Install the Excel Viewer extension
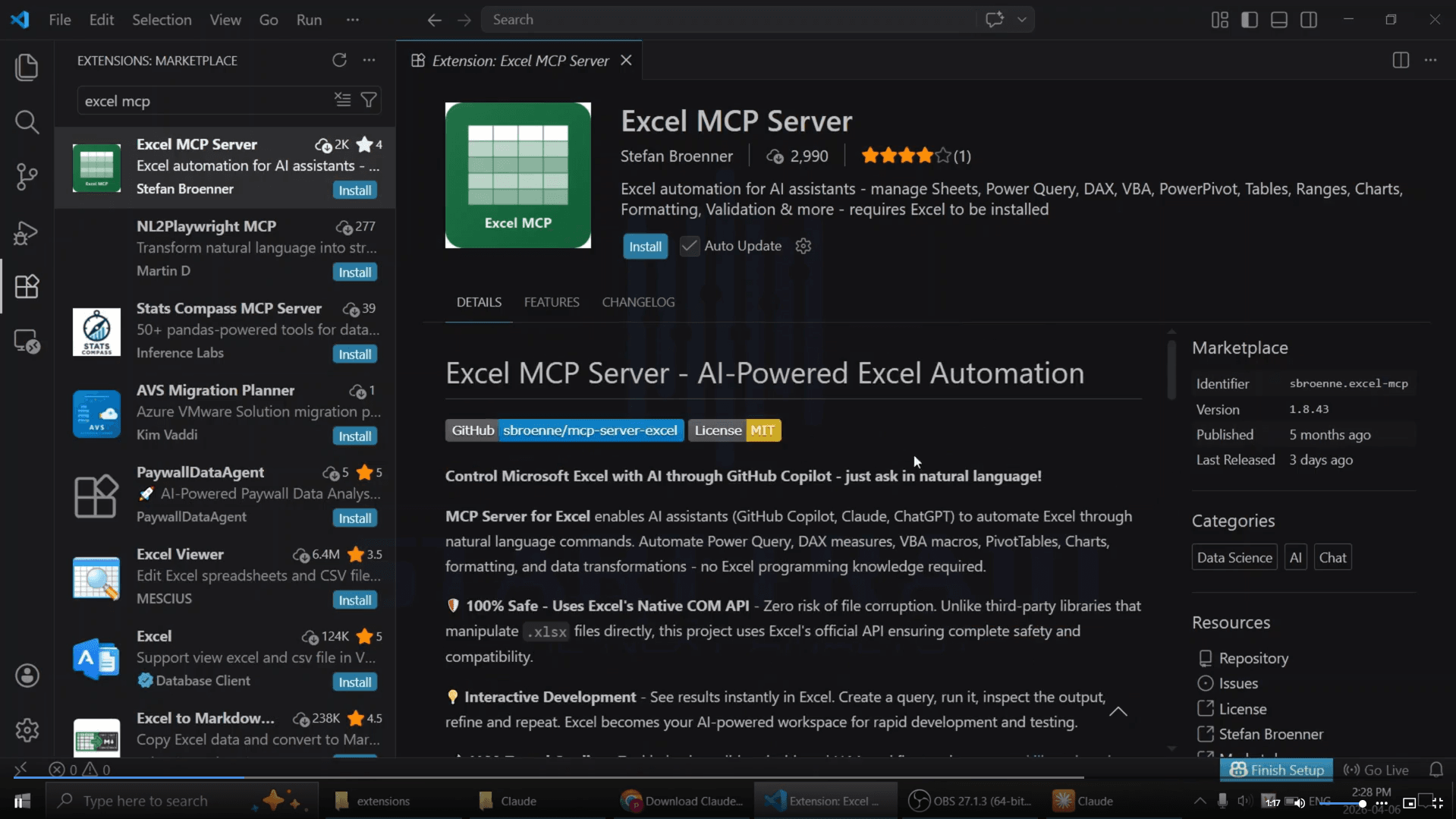 point(354,600)
